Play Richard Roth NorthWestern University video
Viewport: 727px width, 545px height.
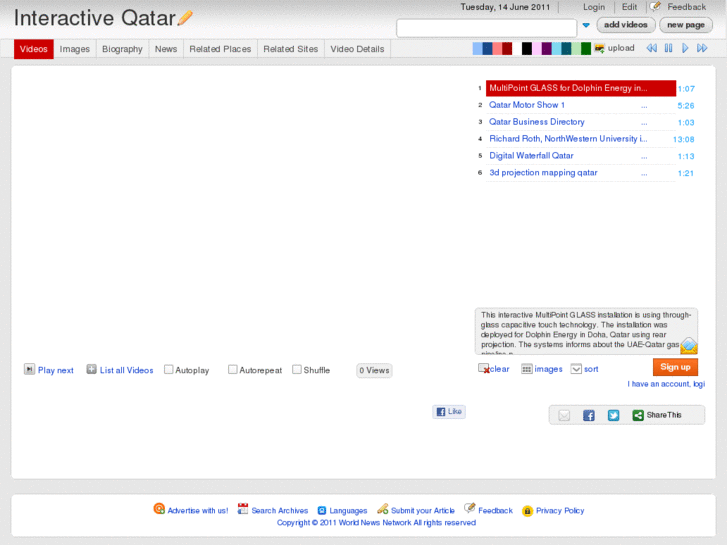tap(568, 139)
